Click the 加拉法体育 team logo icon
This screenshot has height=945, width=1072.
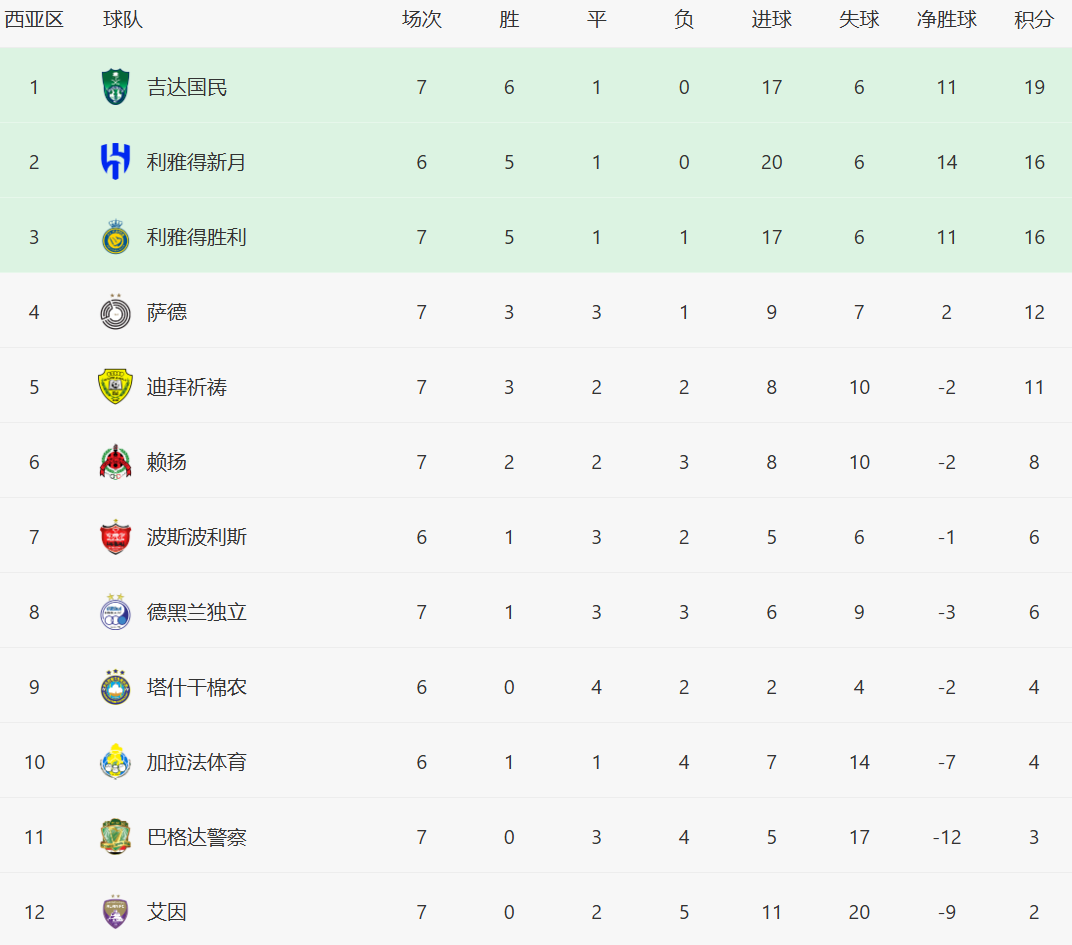click(x=116, y=762)
